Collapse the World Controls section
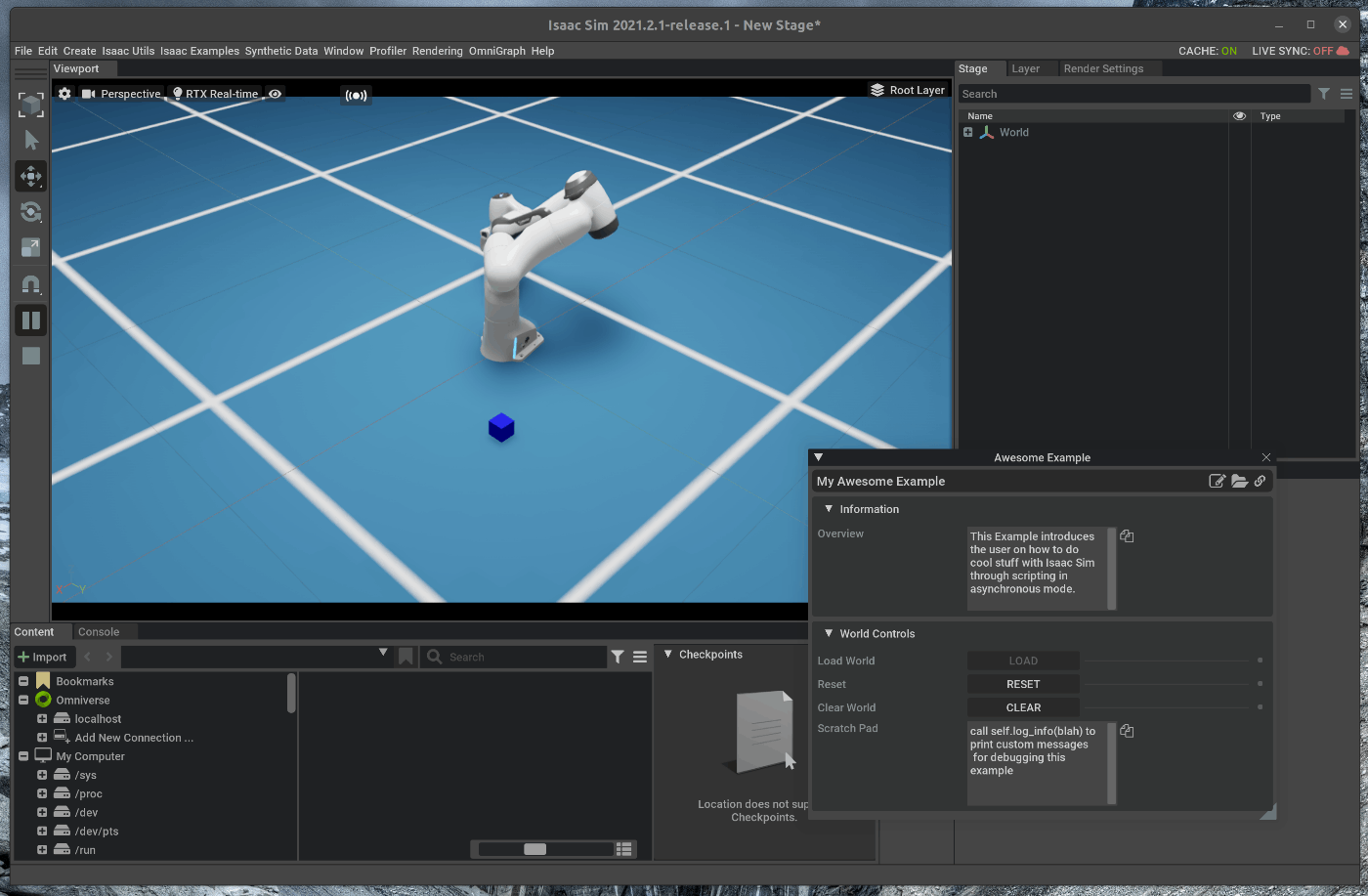Image resolution: width=1368 pixels, height=896 pixels. 829,633
